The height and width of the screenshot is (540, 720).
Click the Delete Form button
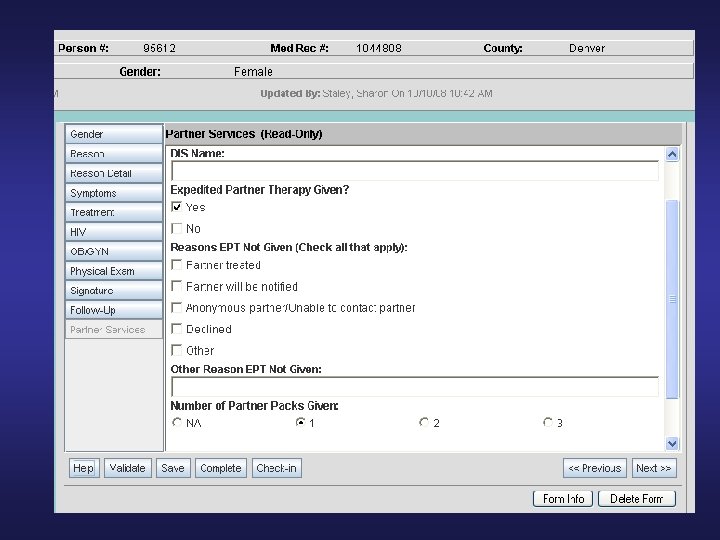click(637, 499)
